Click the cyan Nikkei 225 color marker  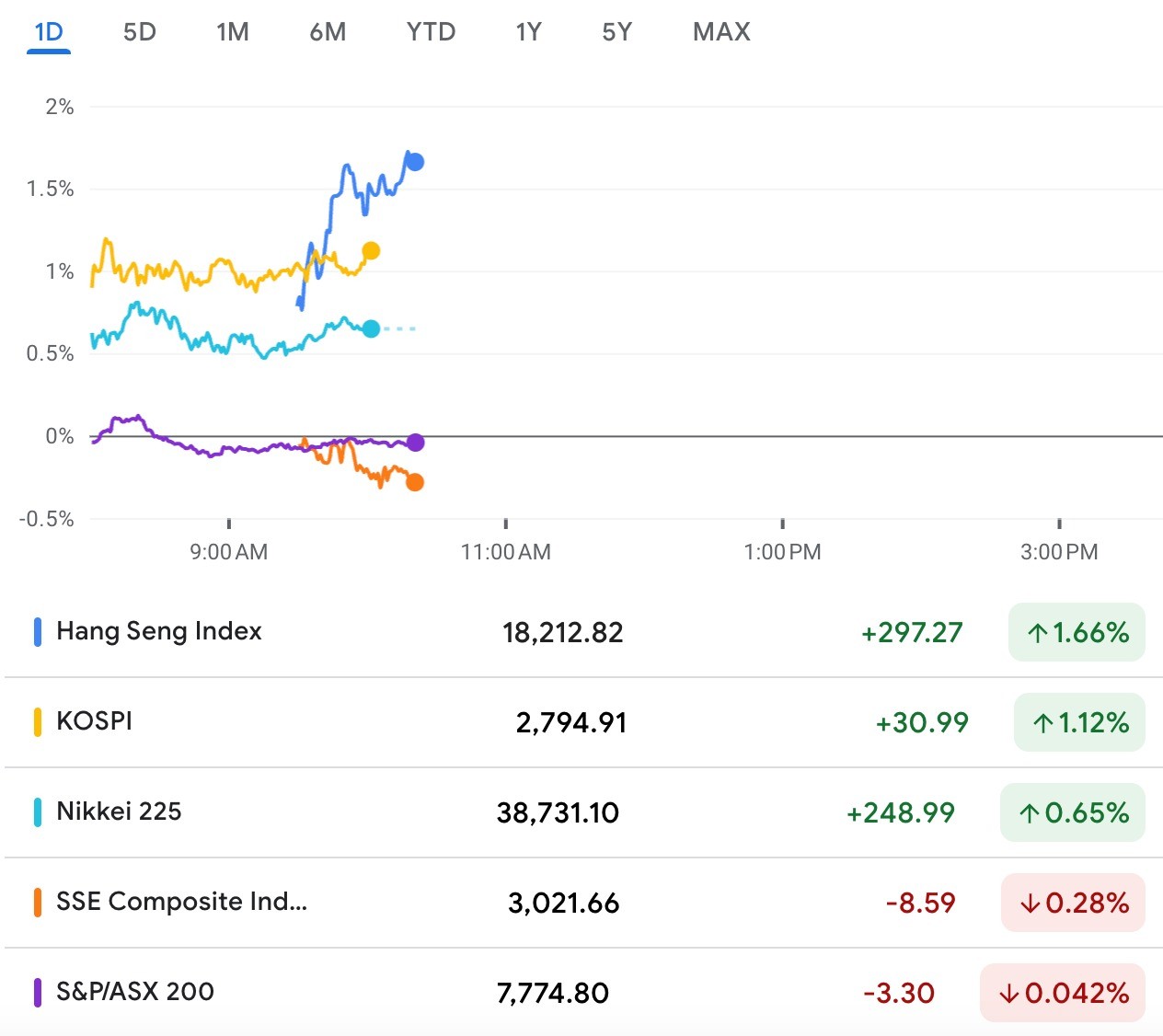[38, 812]
